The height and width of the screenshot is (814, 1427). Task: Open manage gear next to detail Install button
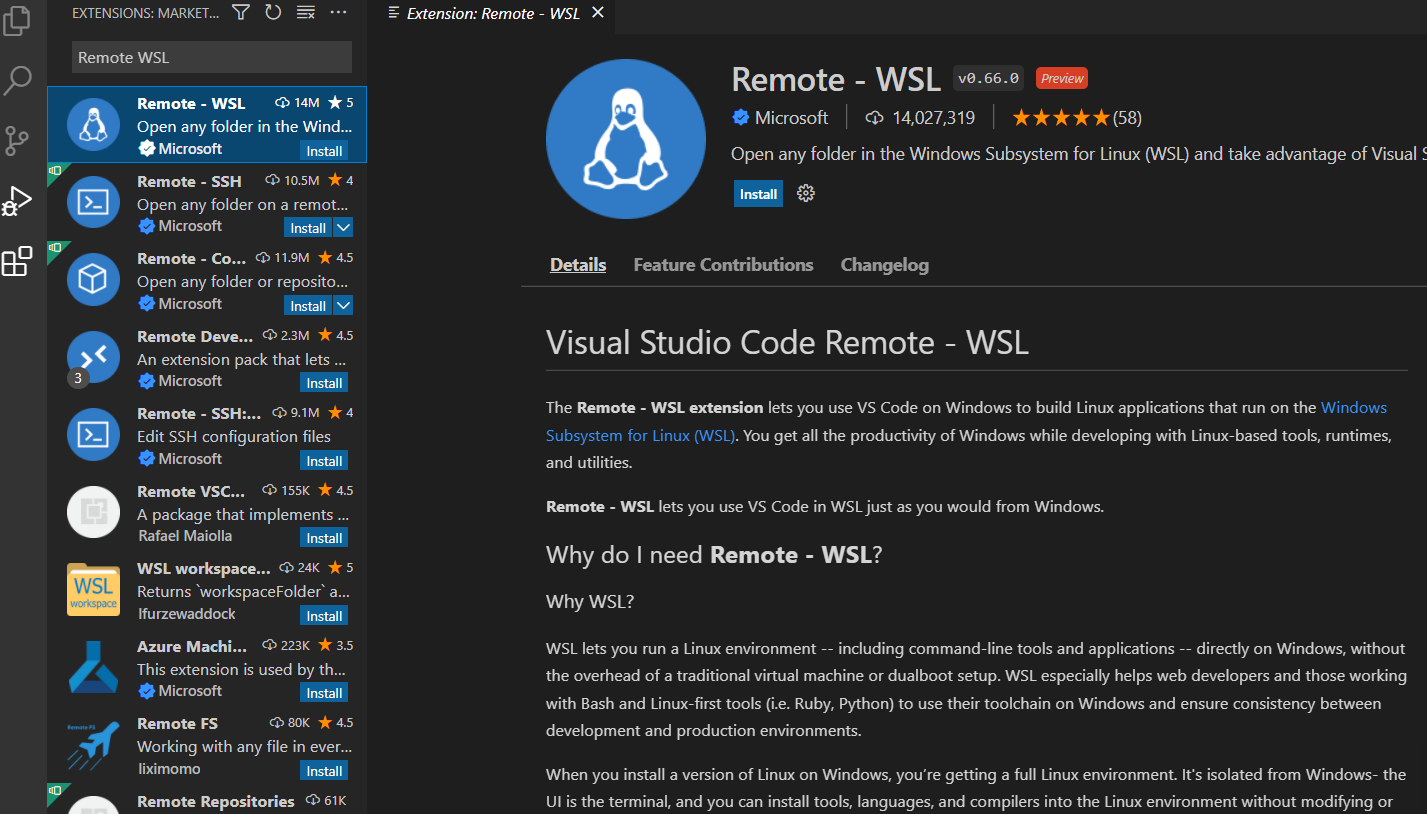[x=806, y=194]
